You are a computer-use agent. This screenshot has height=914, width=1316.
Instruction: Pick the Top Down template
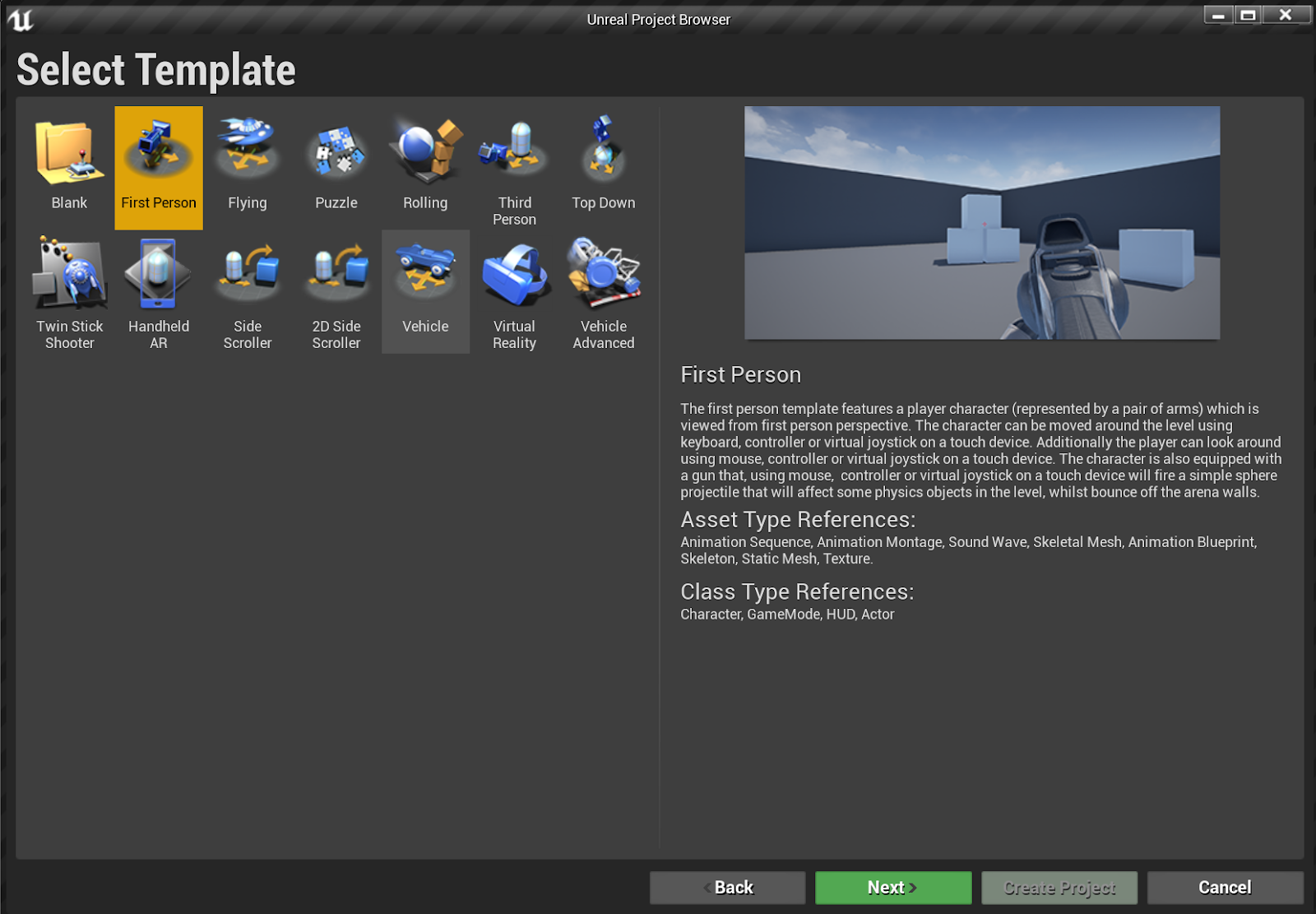pyautogui.click(x=603, y=168)
